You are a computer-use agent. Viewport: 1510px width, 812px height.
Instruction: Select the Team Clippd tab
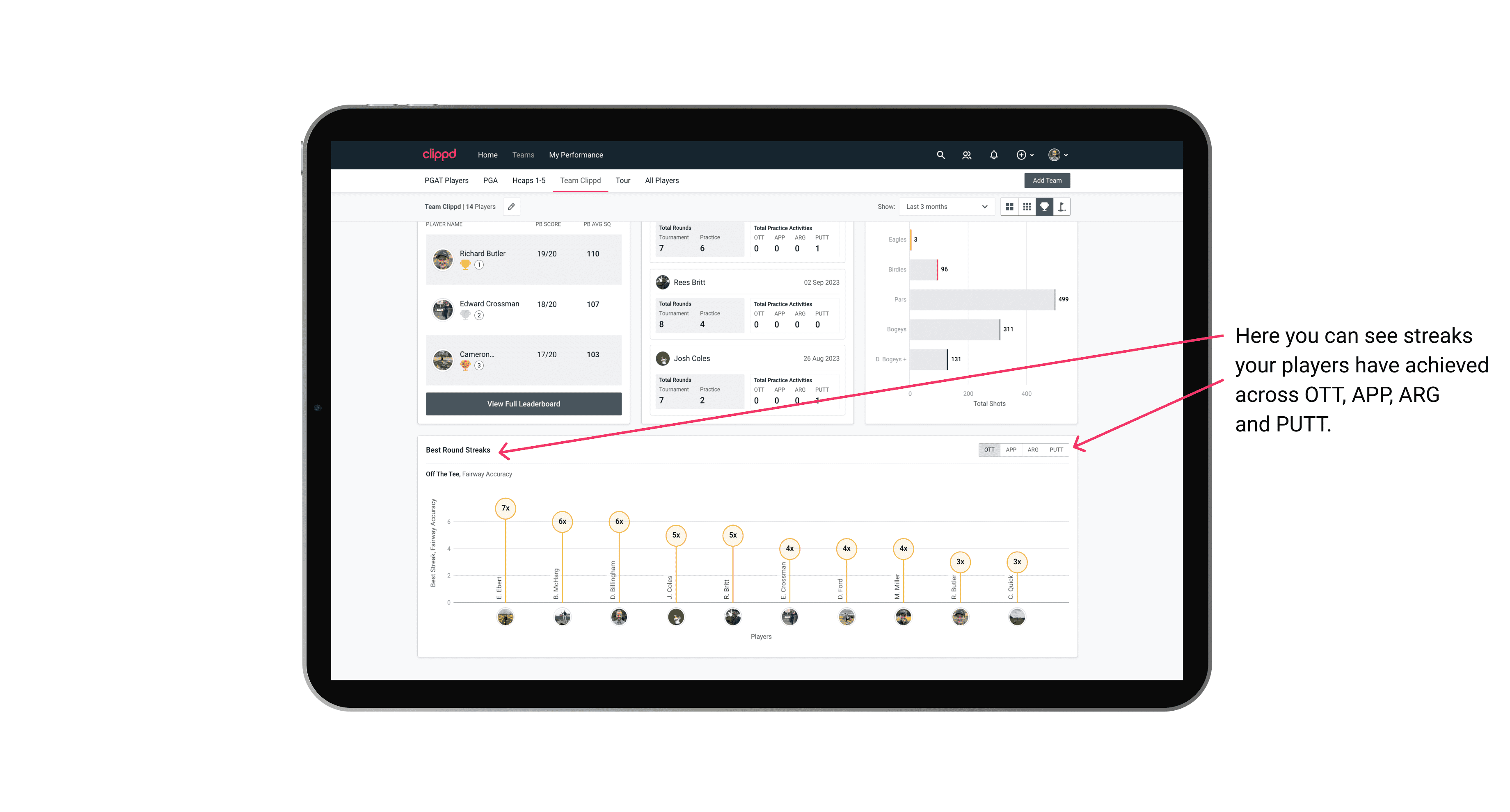[x=580, y=181]
